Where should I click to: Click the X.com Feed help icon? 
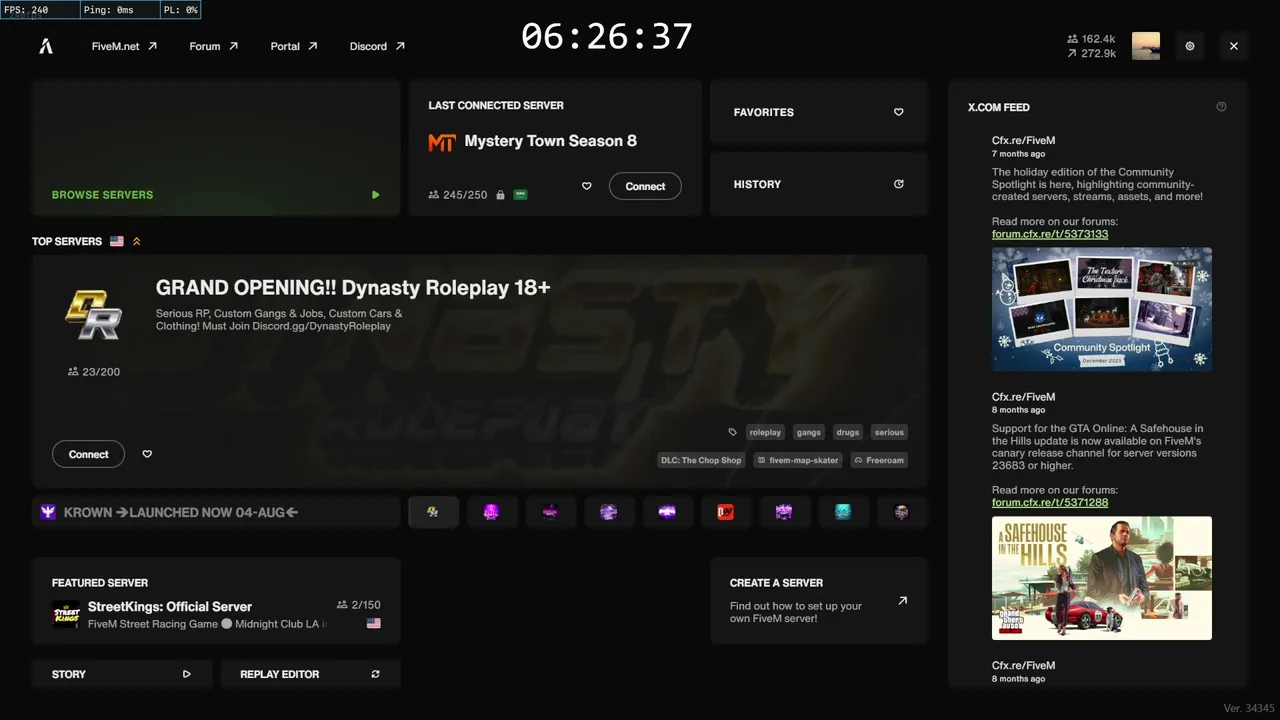click(x=1221, y=107)
